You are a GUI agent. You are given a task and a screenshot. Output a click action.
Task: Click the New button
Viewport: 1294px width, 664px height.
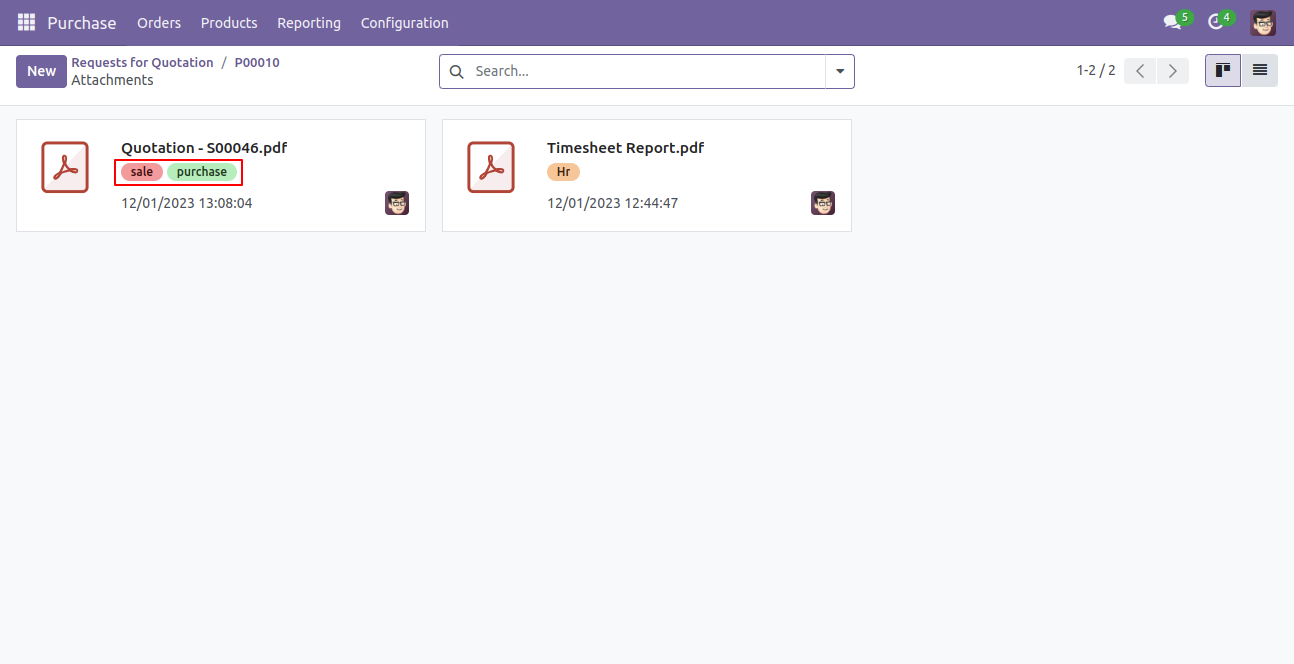coord(41,71)
